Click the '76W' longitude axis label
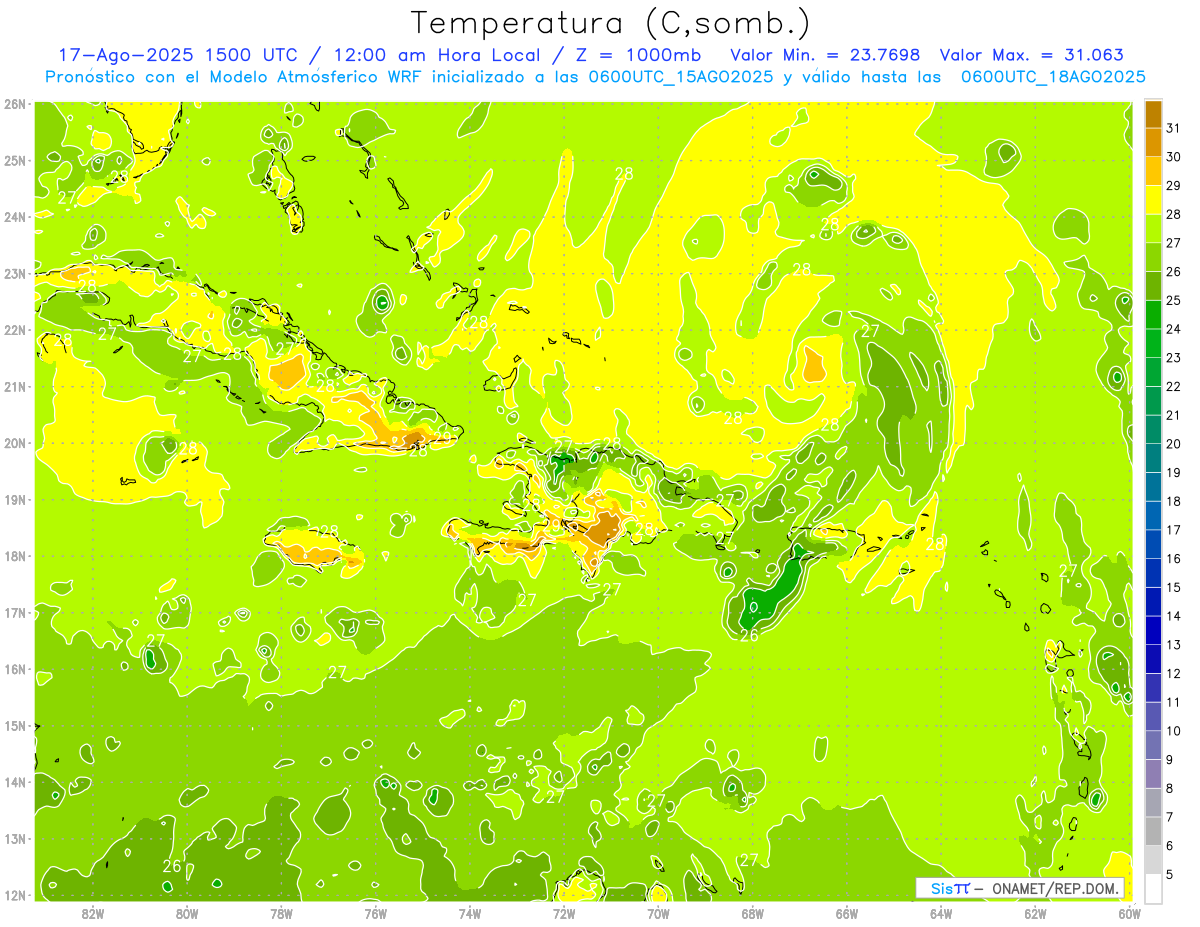 [375, 913]
